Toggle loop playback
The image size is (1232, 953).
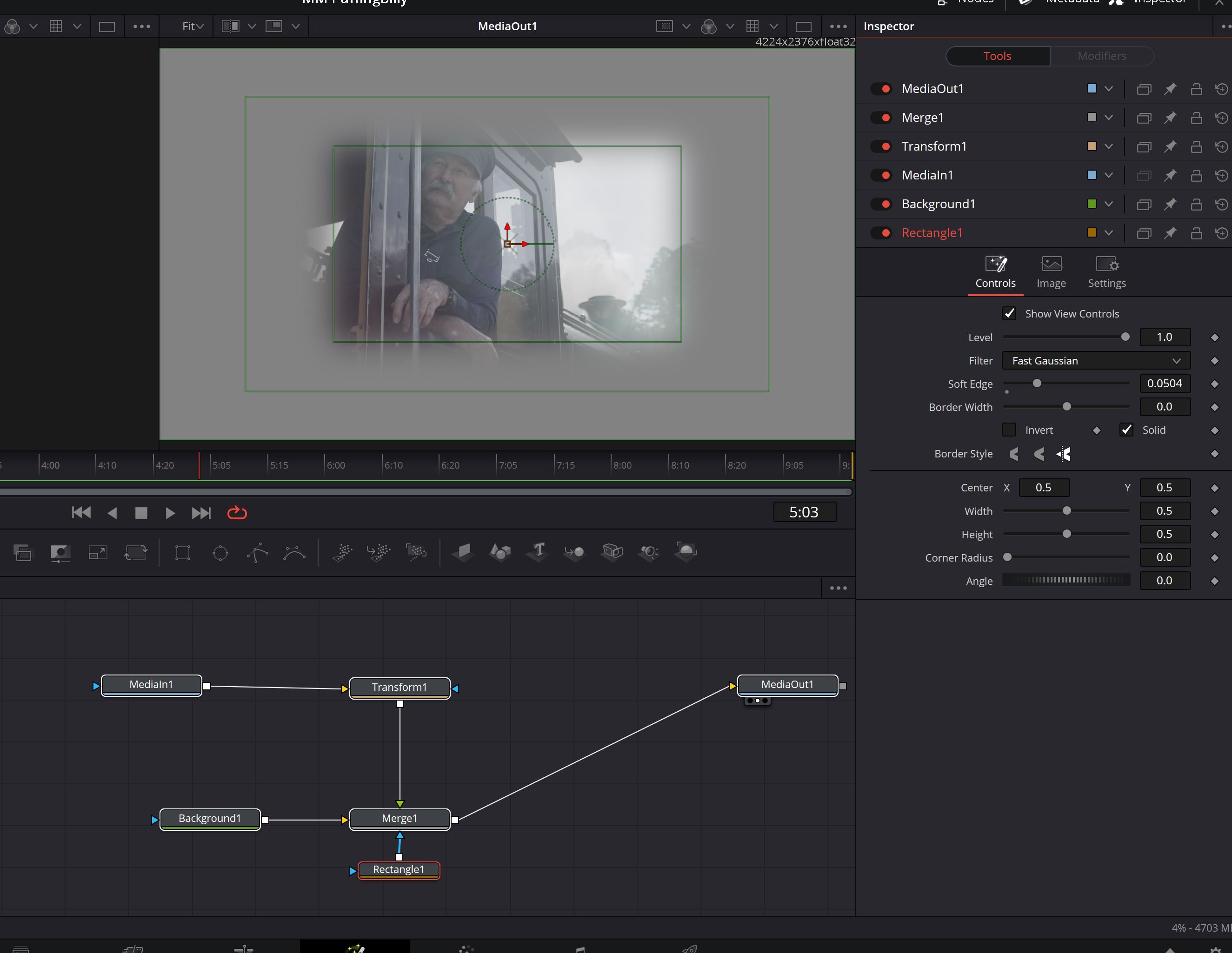237,513
